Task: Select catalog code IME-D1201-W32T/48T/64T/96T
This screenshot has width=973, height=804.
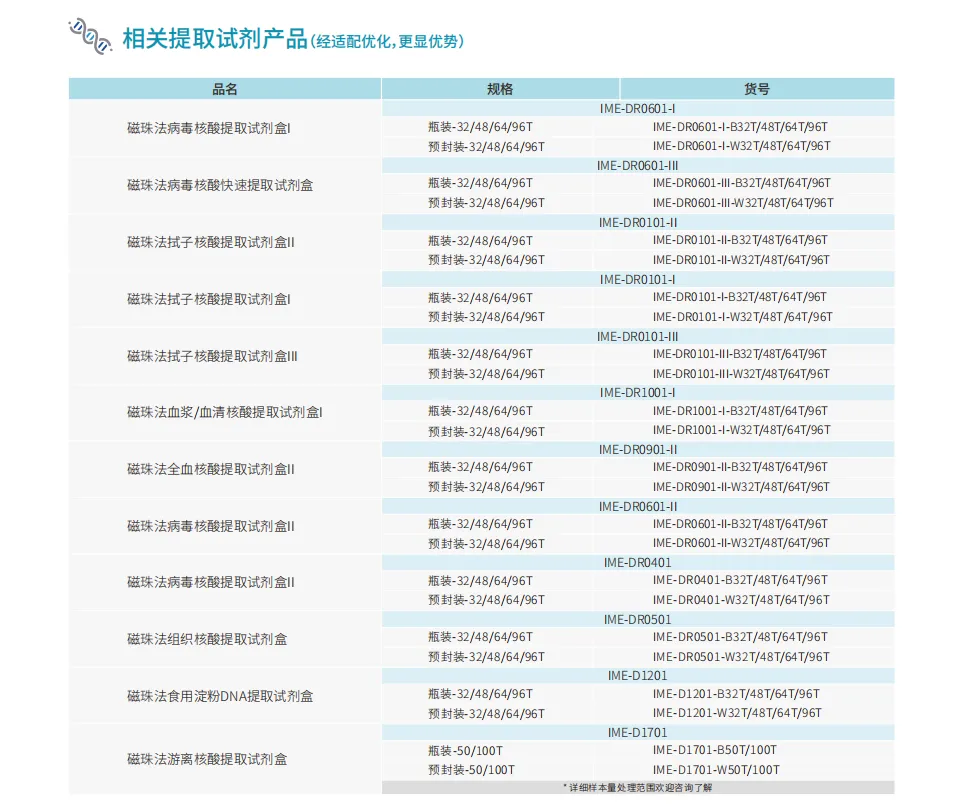Action: coord(738,714)
